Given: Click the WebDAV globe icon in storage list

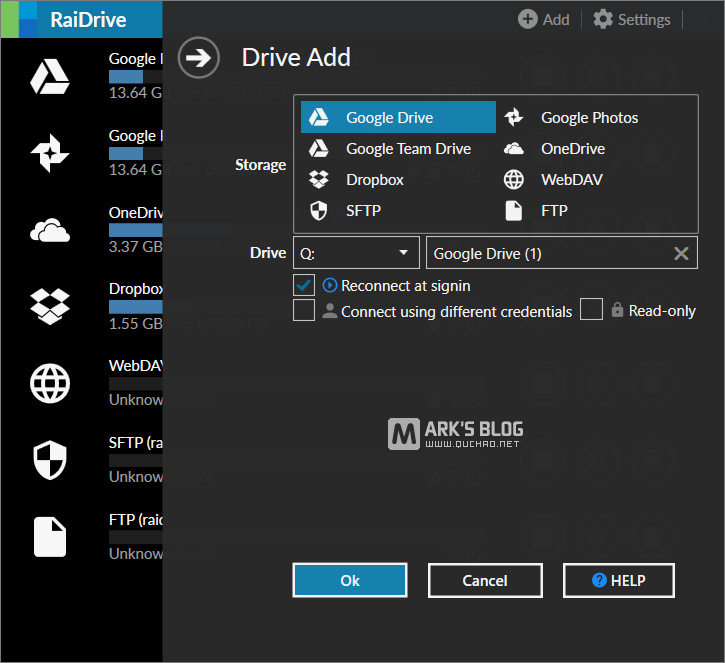Looking at the screenshot, I should click(514, 179).
